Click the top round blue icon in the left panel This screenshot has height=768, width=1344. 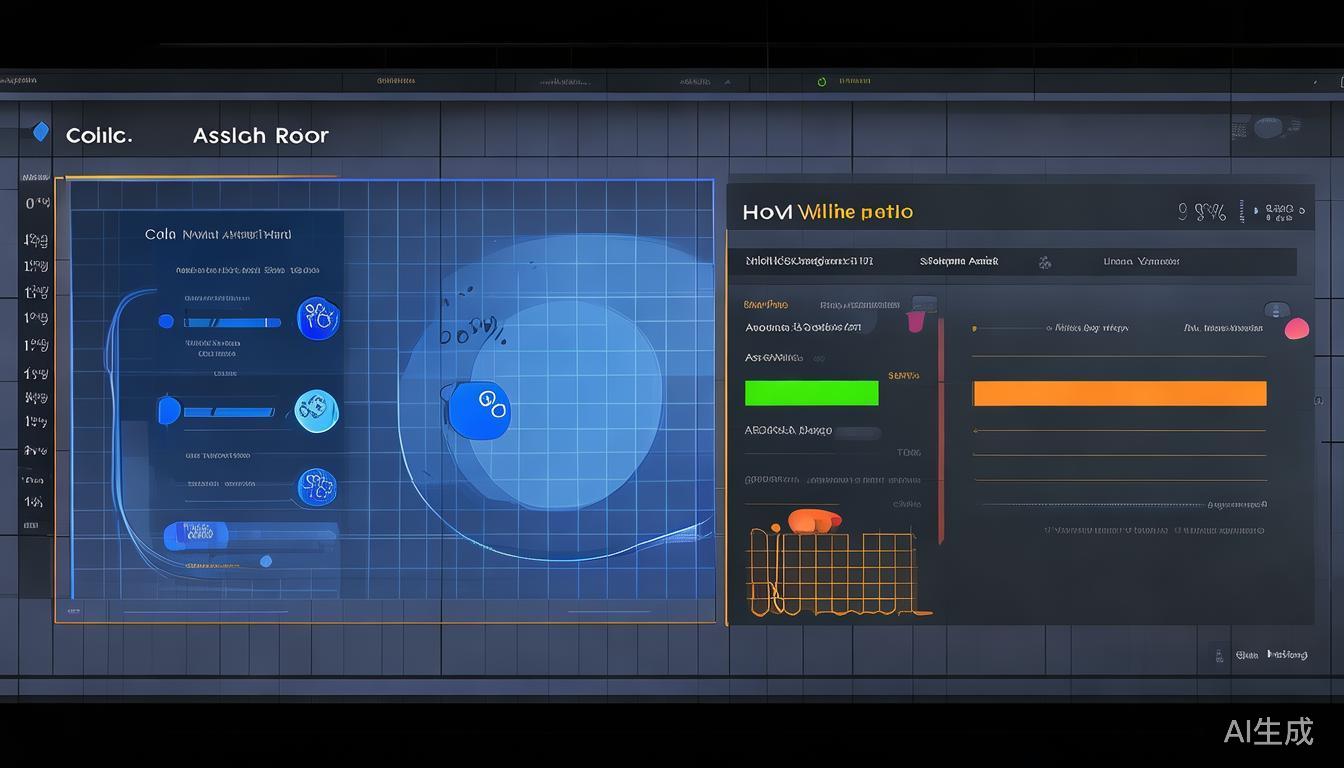318,319
